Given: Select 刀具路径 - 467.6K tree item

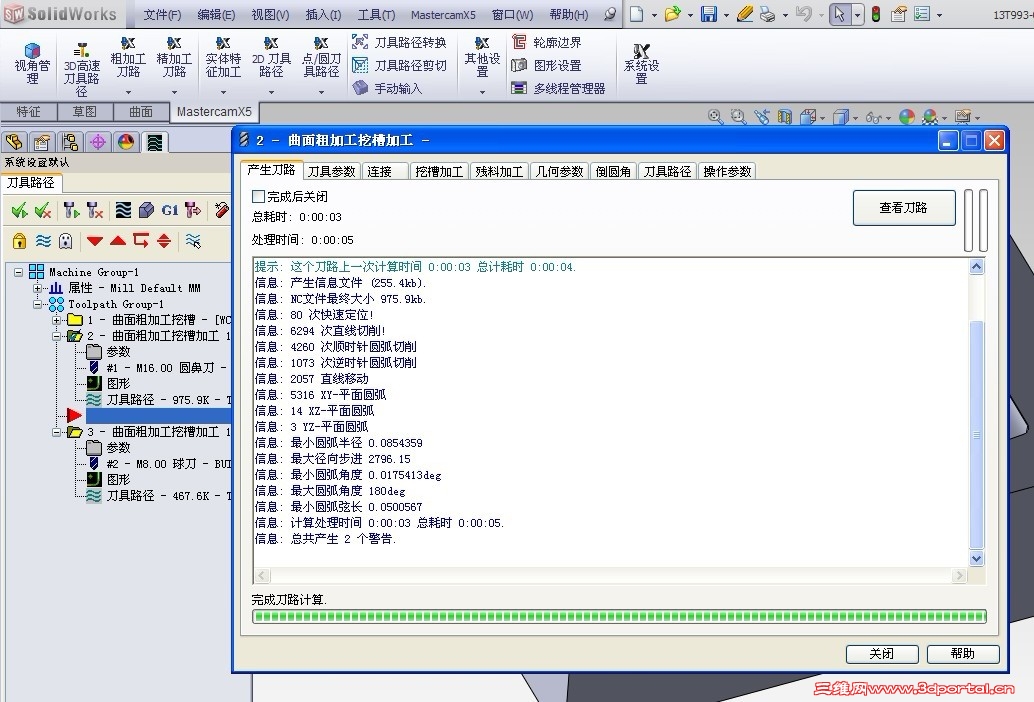Looking at the screenshot, I should coord(159,496).
